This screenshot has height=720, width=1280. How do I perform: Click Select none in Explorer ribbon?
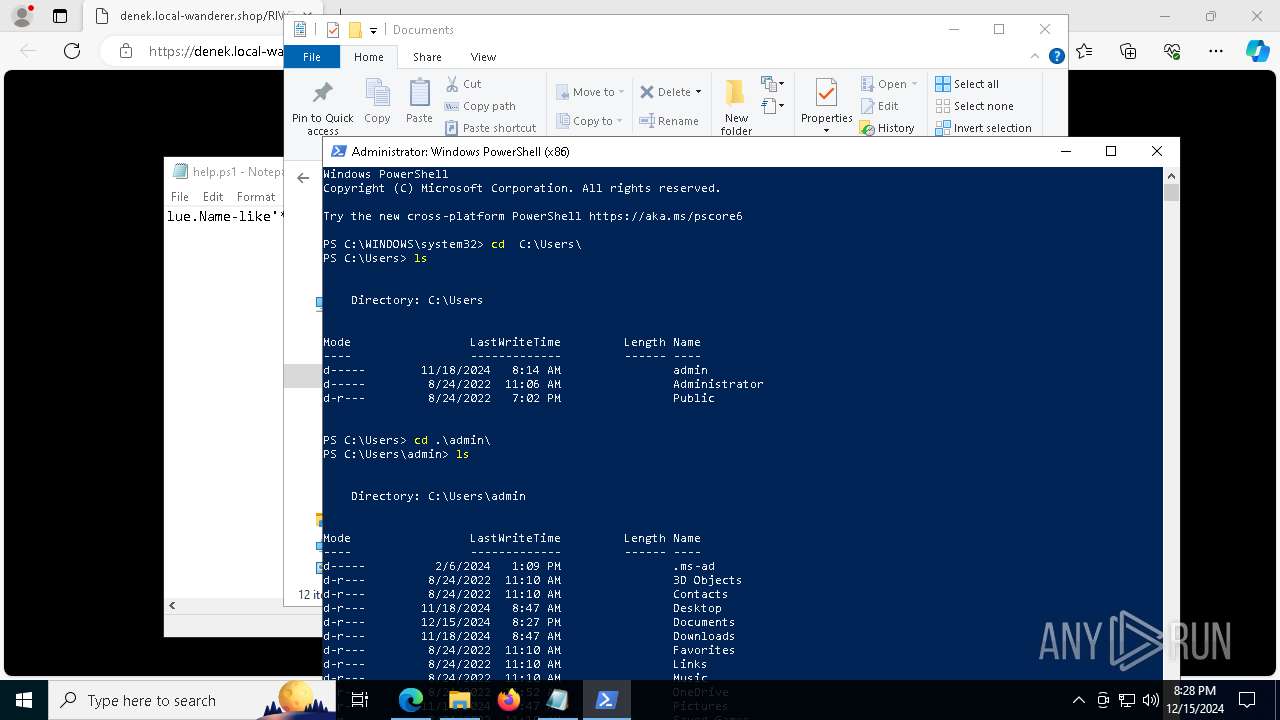click(x=974, y=106)
